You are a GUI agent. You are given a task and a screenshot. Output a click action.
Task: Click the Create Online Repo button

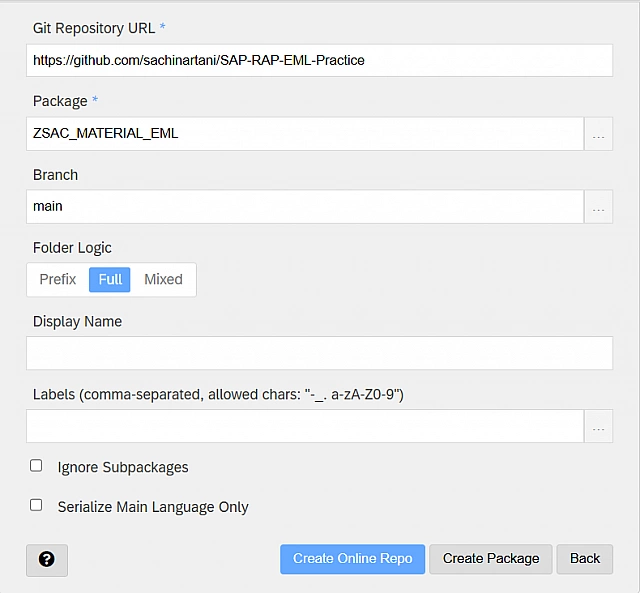pos(352,559)
